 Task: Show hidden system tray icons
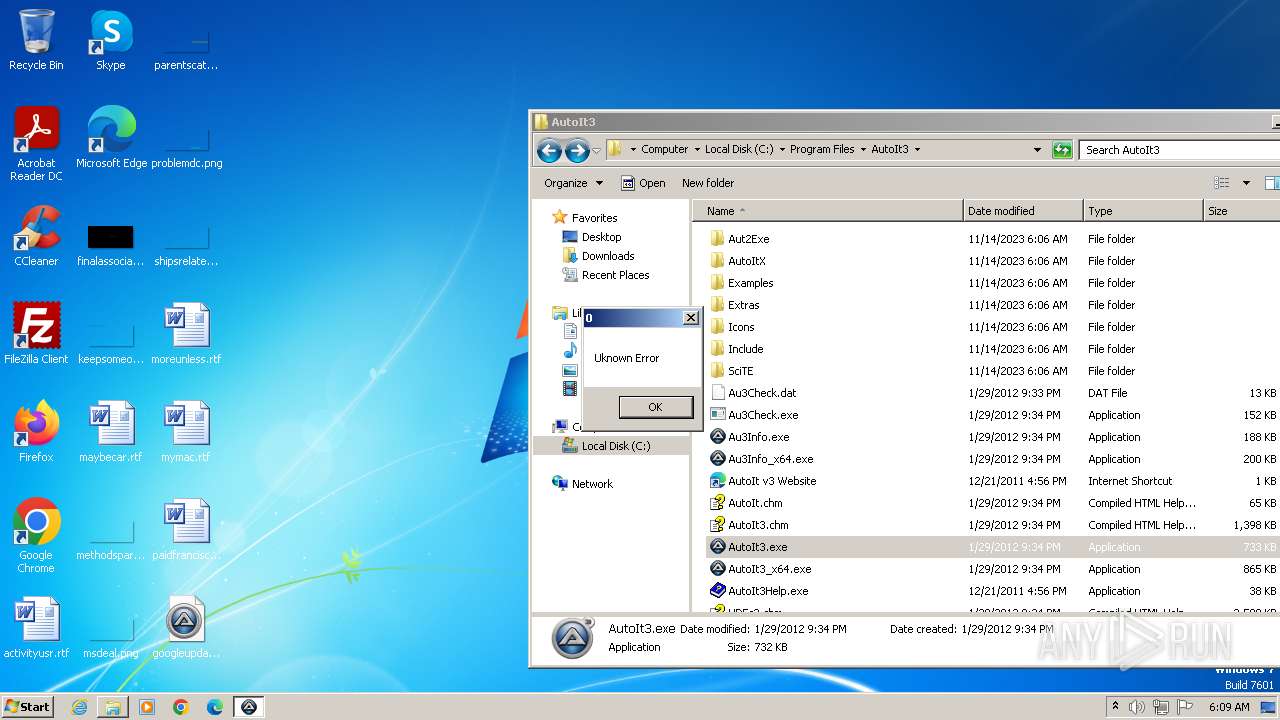pos(1115,707)
